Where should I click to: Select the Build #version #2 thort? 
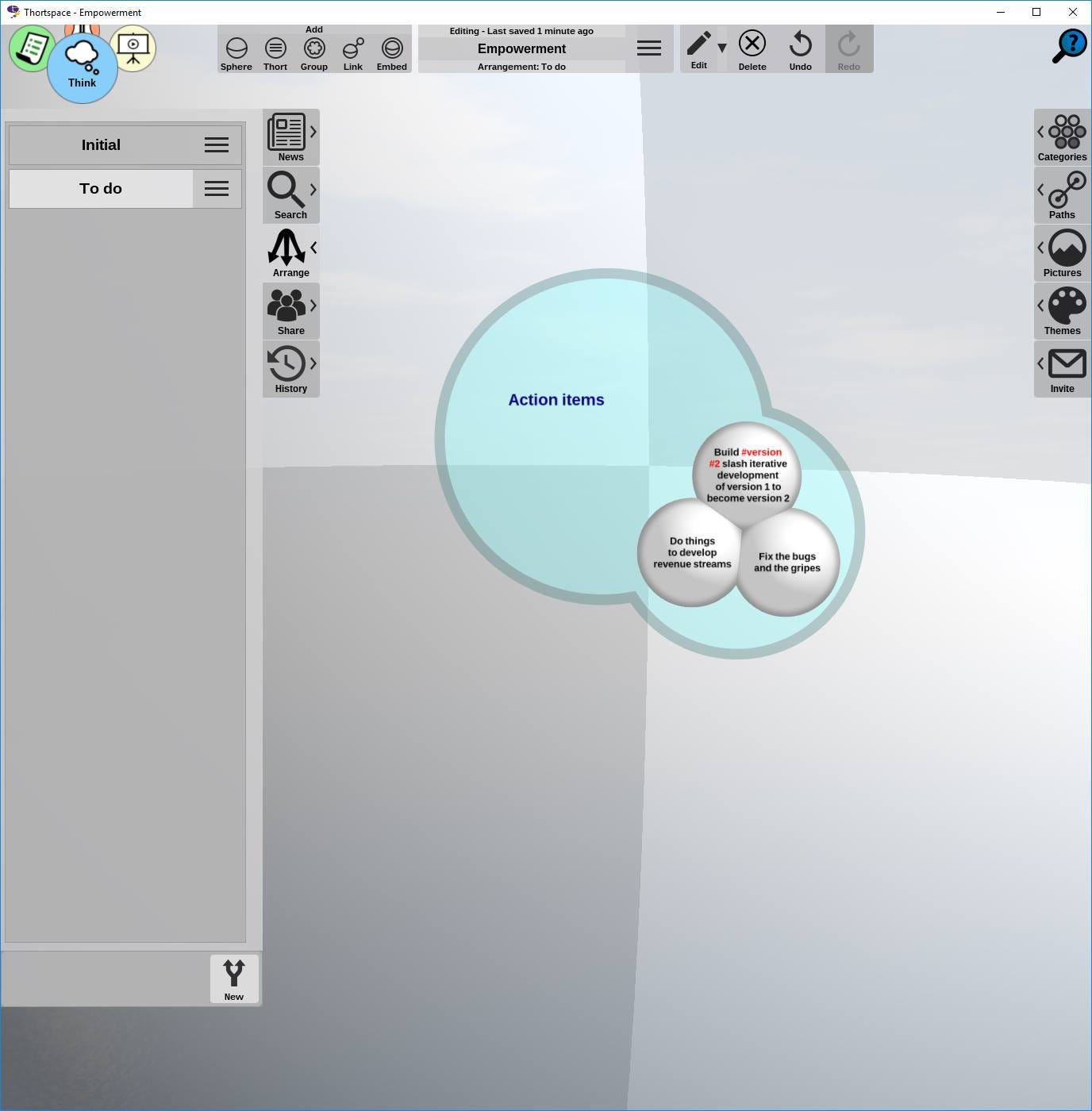(x=747, y=475)
